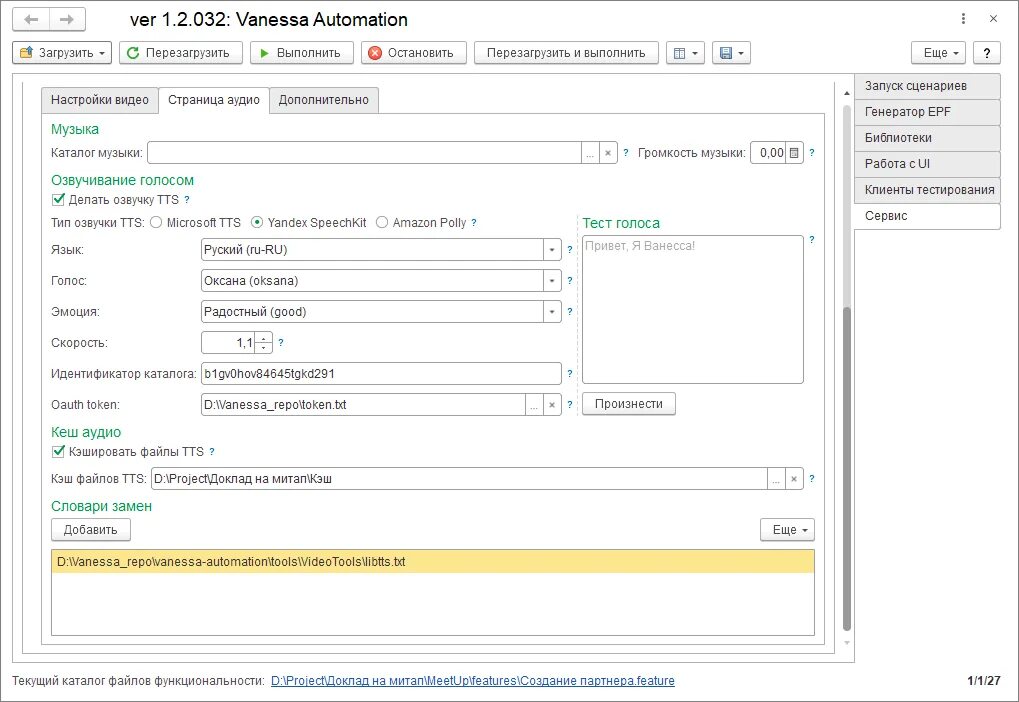
Task: Switch to the Настройки видео tab
Action: tap(100, 99)
